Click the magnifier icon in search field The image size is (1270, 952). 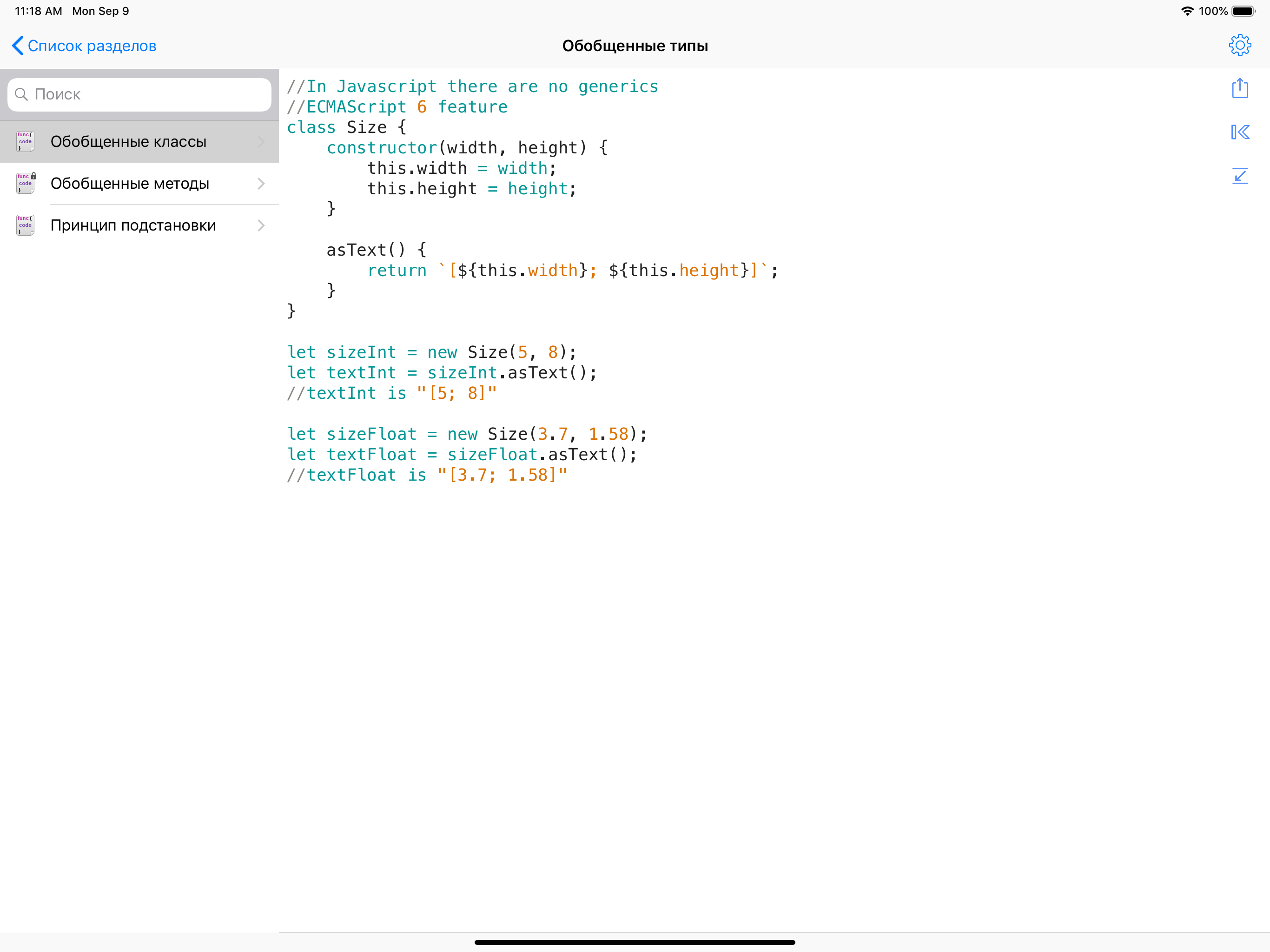tap(21, 94)
